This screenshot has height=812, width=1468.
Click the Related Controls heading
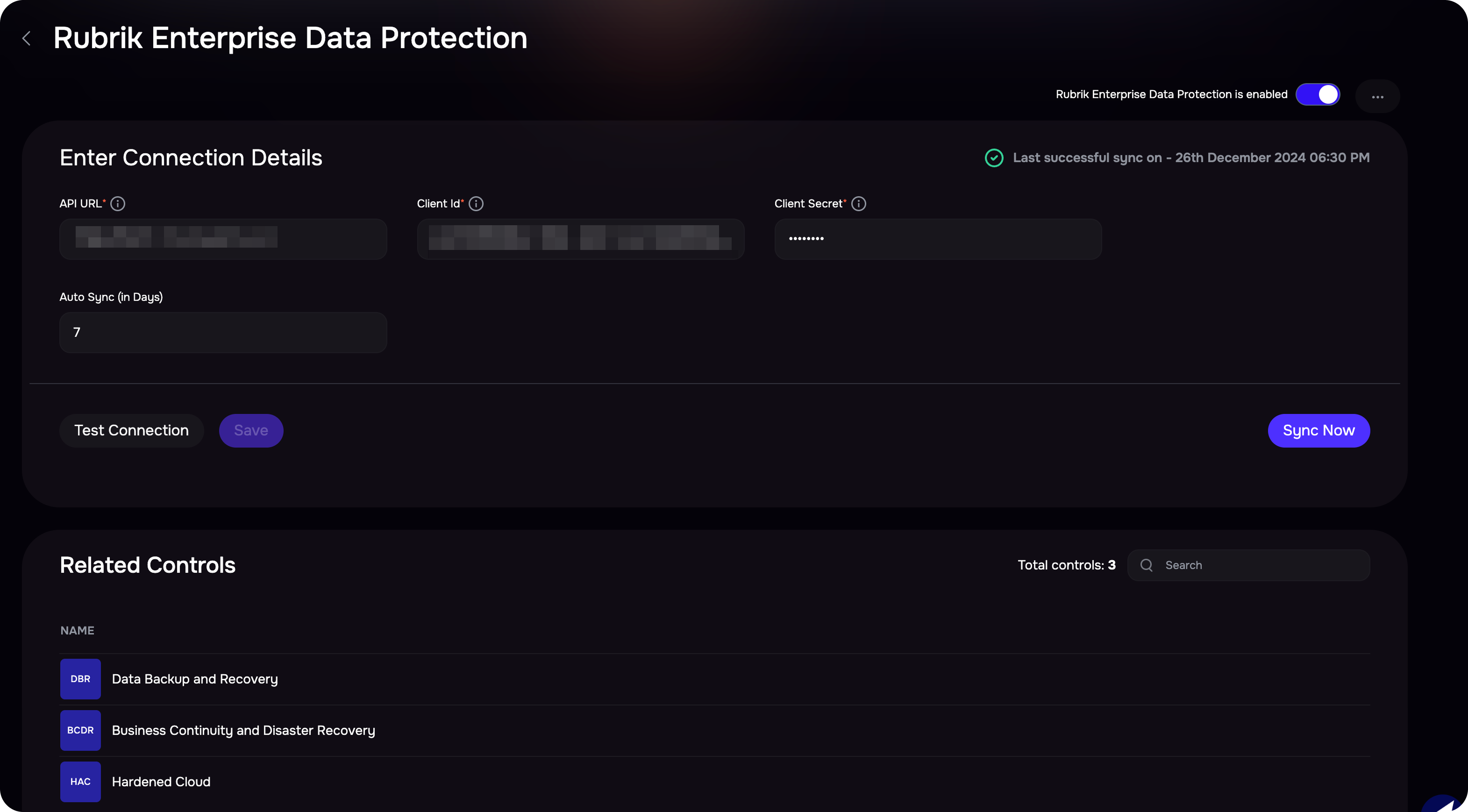[148, 565]
